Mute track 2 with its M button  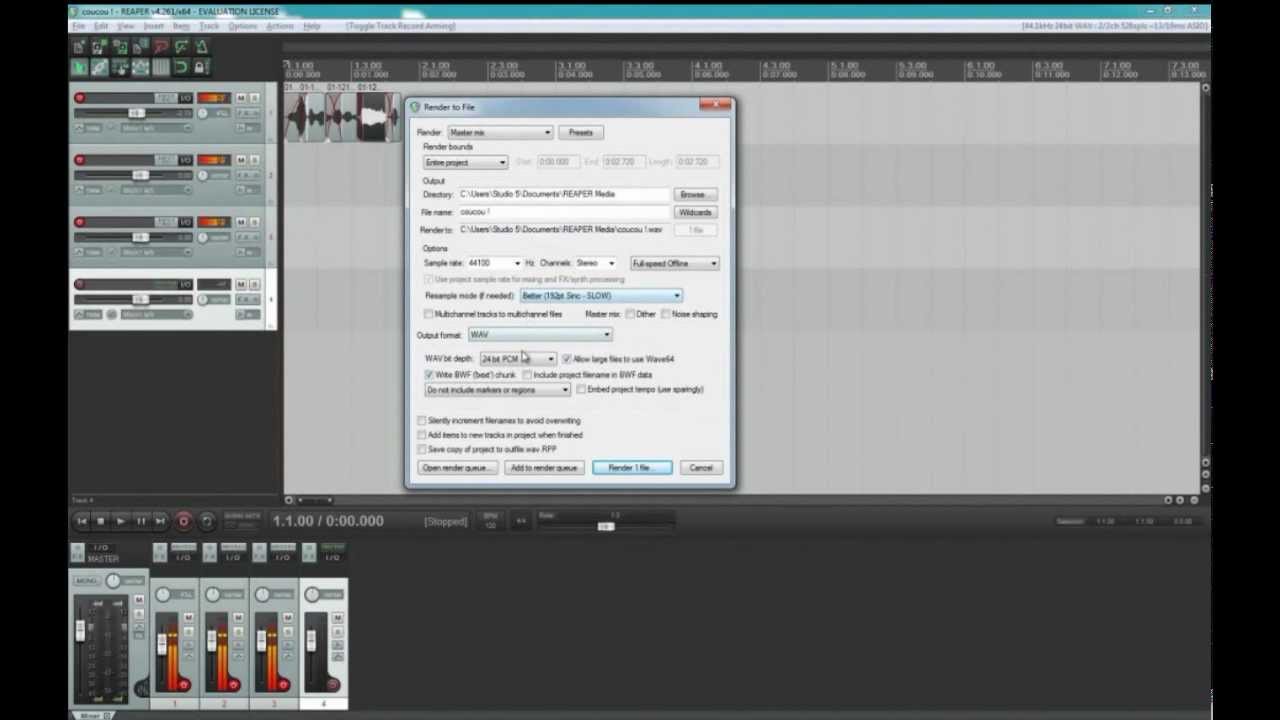pyautogui.click(x=241, y=160)
